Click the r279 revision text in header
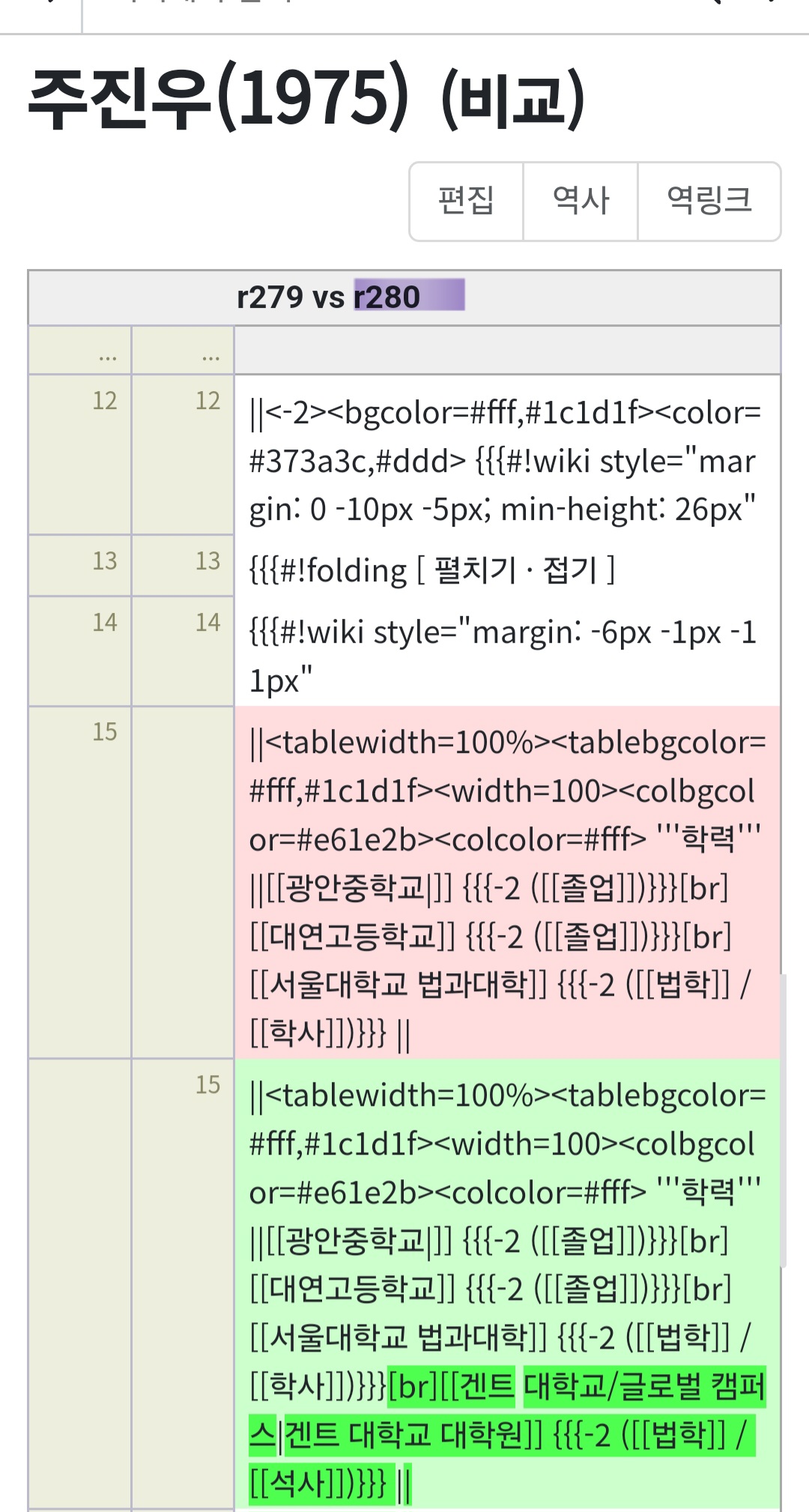 [x=270, y=297]
